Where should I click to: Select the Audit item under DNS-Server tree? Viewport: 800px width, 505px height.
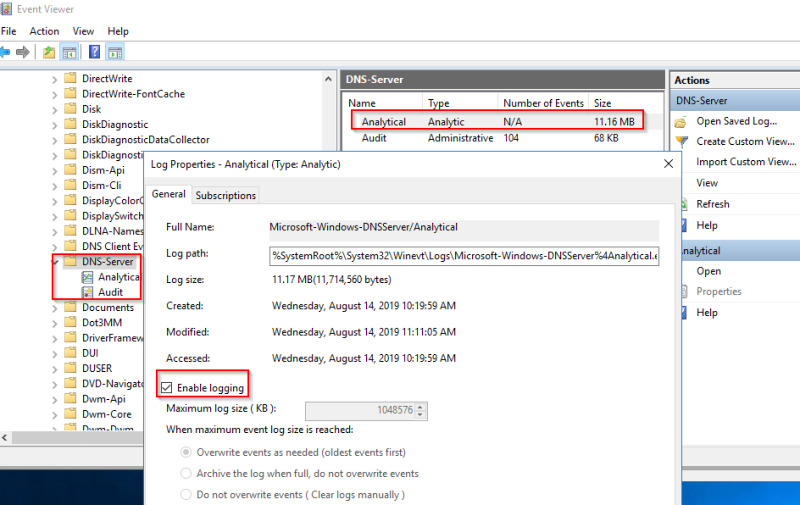(x=110, y=292)
